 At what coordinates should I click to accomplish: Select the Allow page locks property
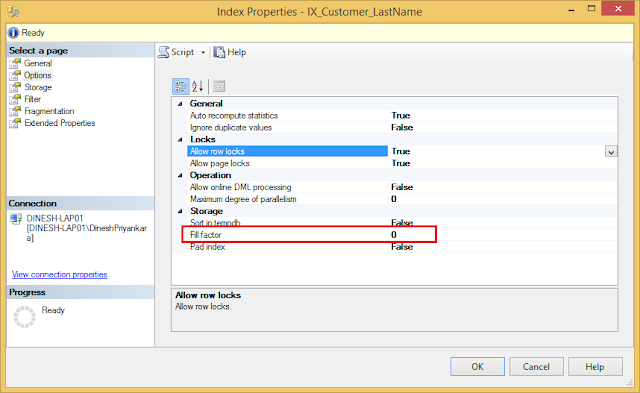pyautogui.click(x=402, y=163)
